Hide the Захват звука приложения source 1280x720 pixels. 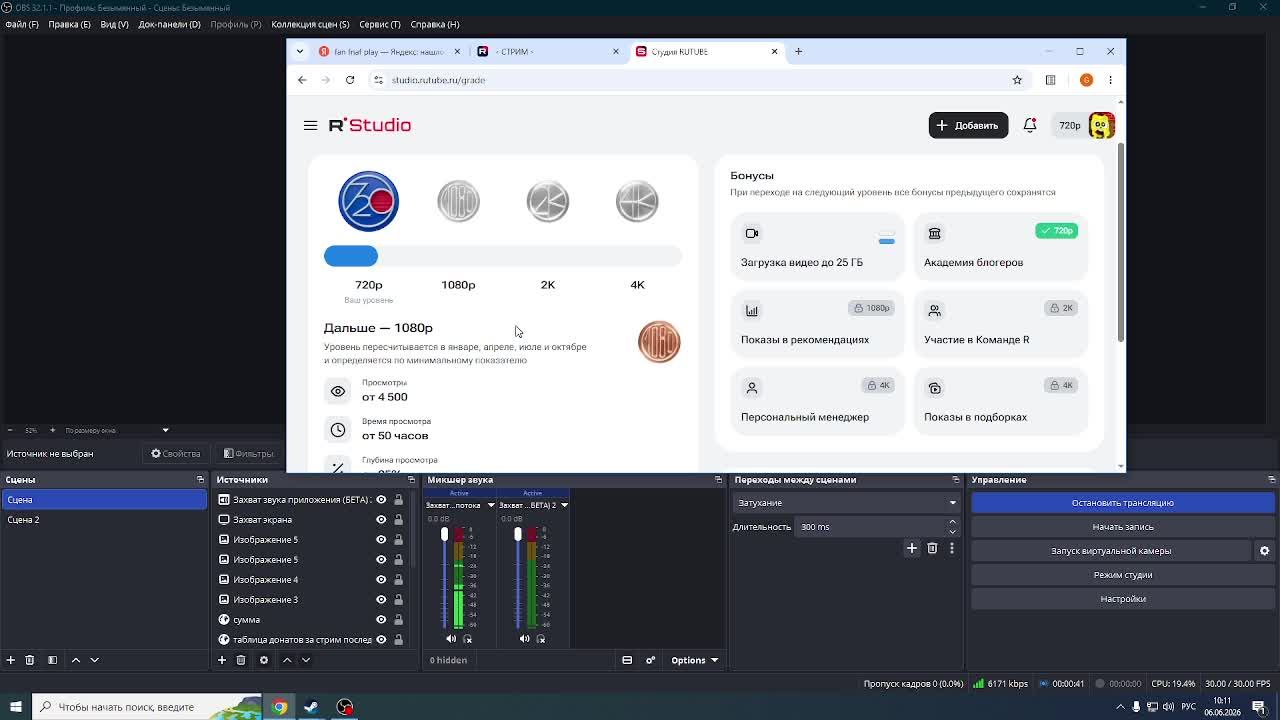point(381,500)
